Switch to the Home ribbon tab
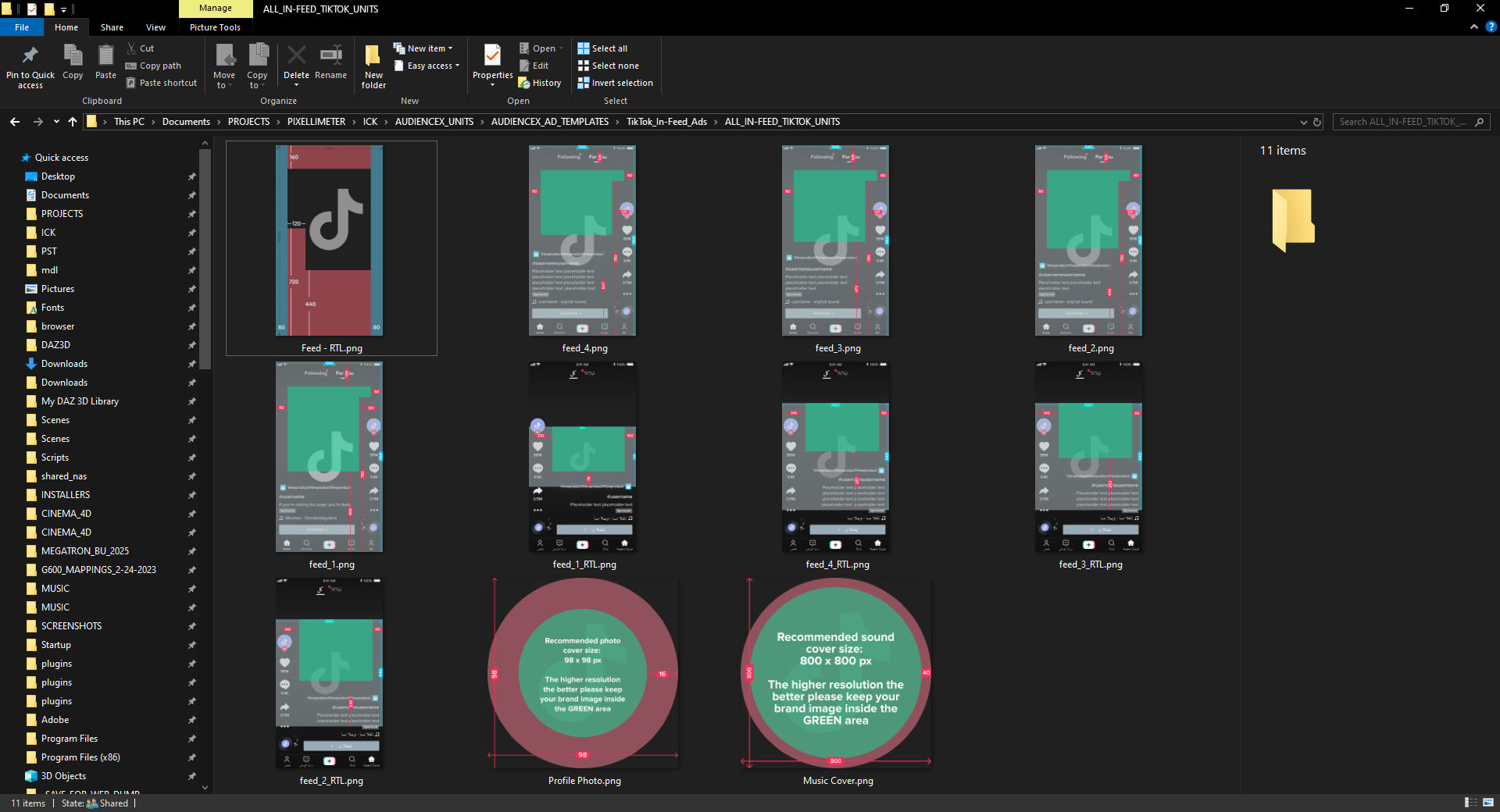The height and width of the screenshot is (812, 1500). pos(66,27)
